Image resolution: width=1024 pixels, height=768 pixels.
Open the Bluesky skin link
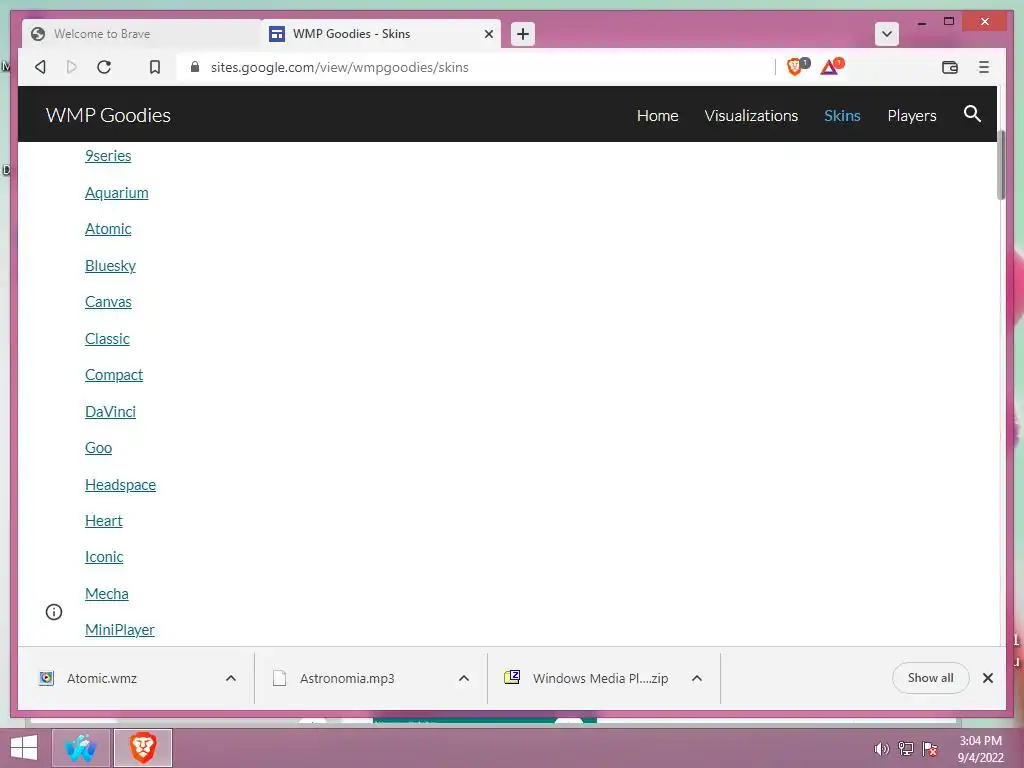[110, 266]
